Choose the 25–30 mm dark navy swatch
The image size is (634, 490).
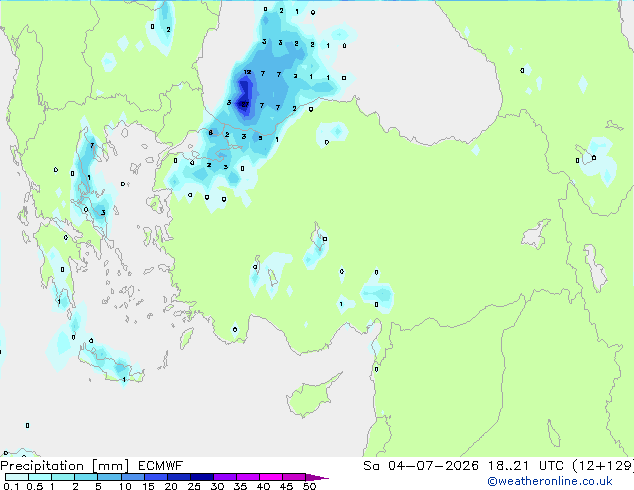click(202, 477)
